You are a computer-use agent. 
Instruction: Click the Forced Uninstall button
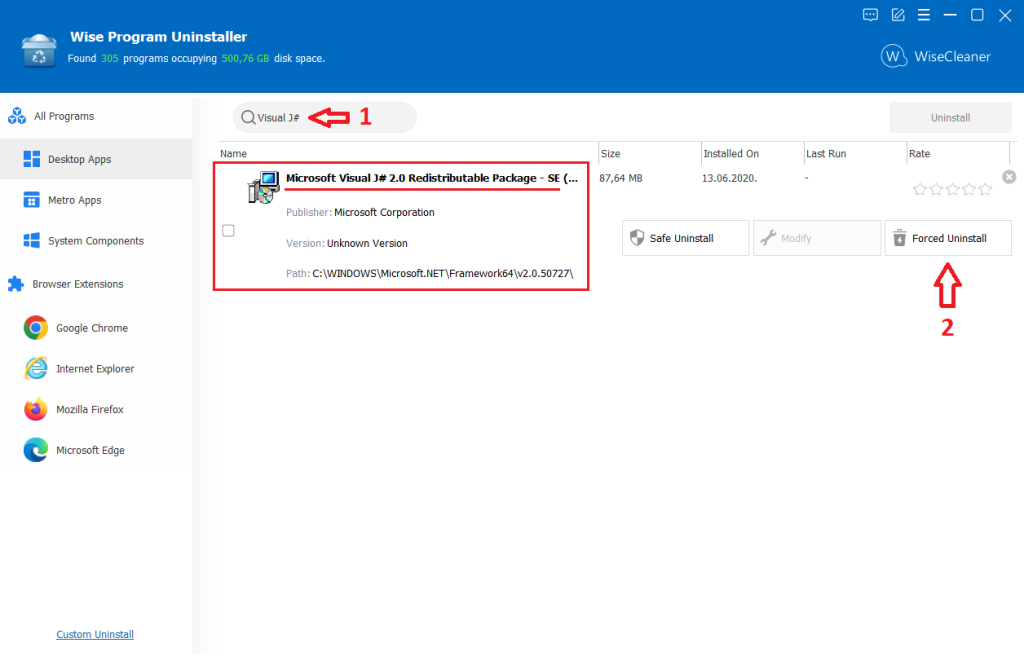[948, 238]
